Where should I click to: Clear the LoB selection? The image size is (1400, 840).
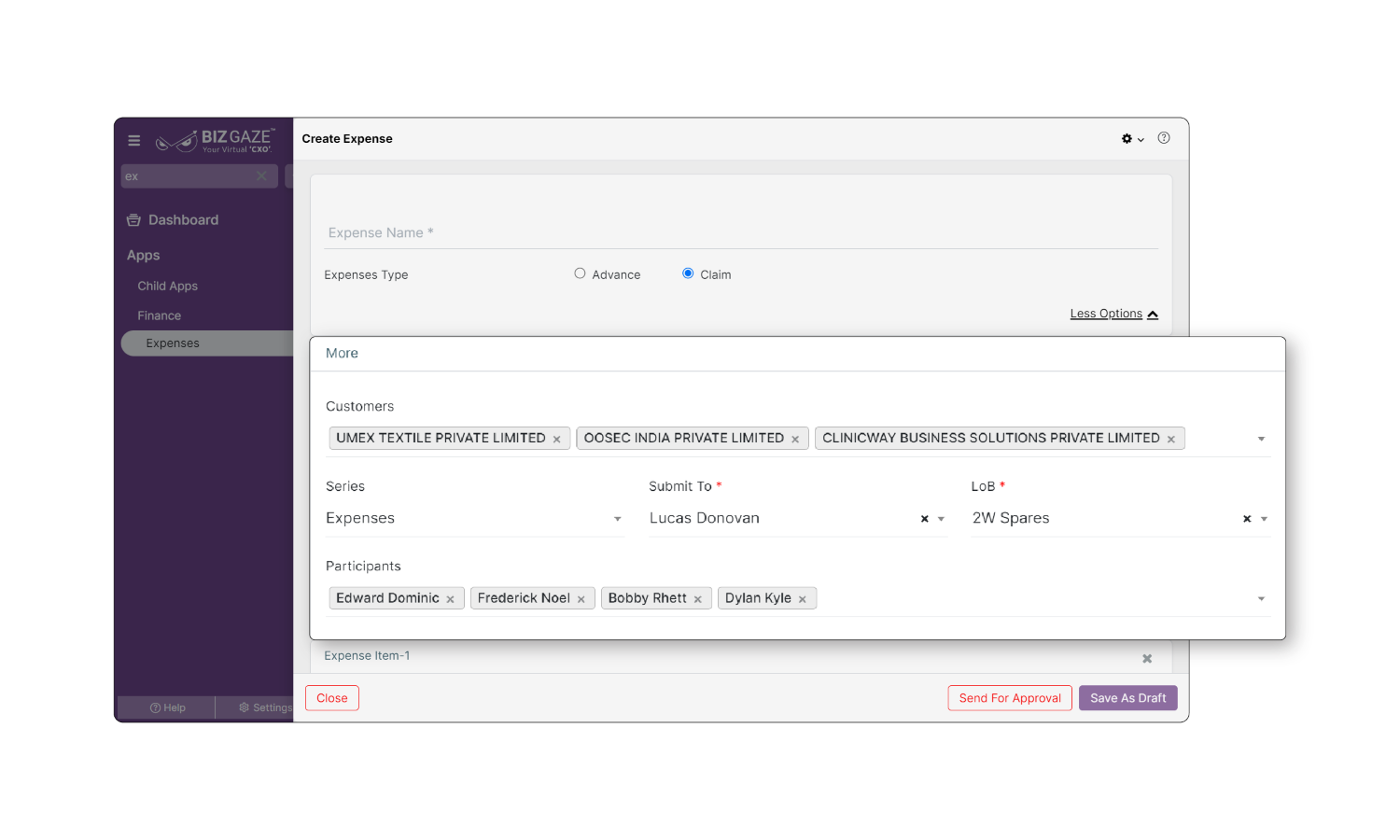pos(1247,519)
